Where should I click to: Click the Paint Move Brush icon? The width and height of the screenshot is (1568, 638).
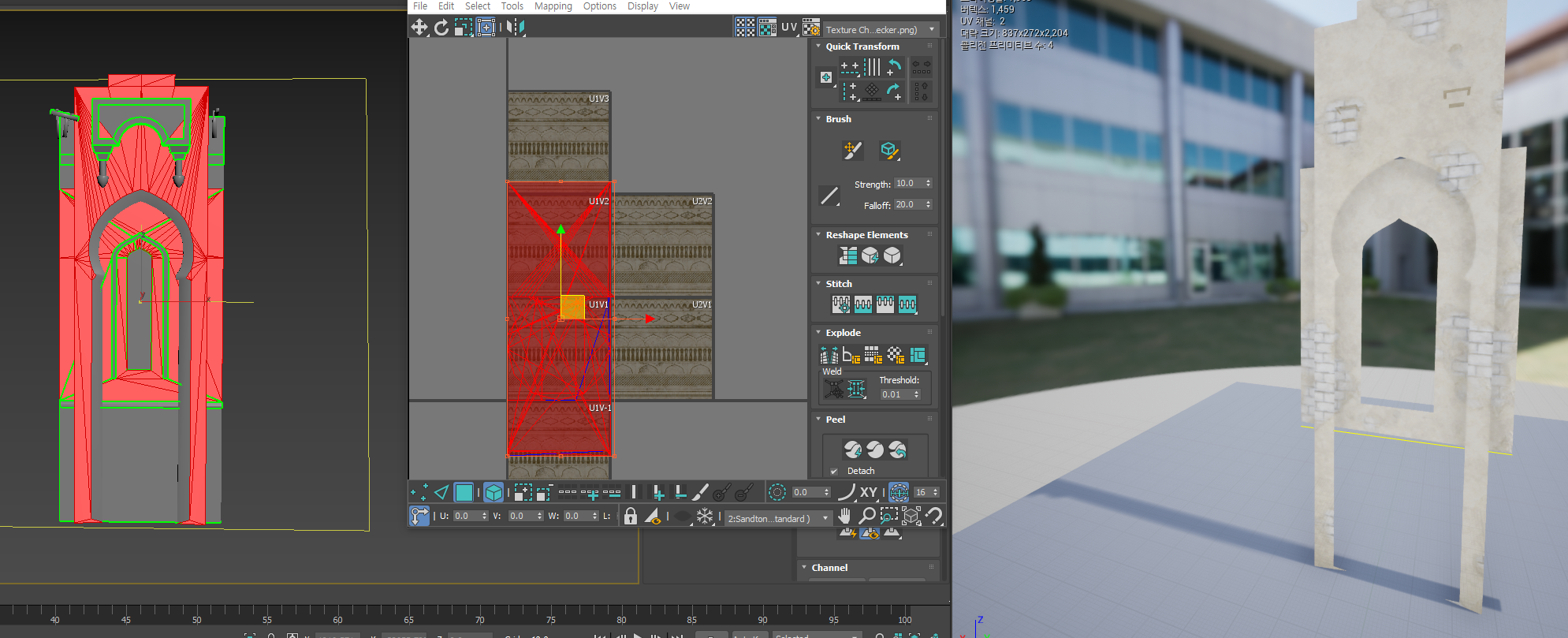(x=852, y=150)
